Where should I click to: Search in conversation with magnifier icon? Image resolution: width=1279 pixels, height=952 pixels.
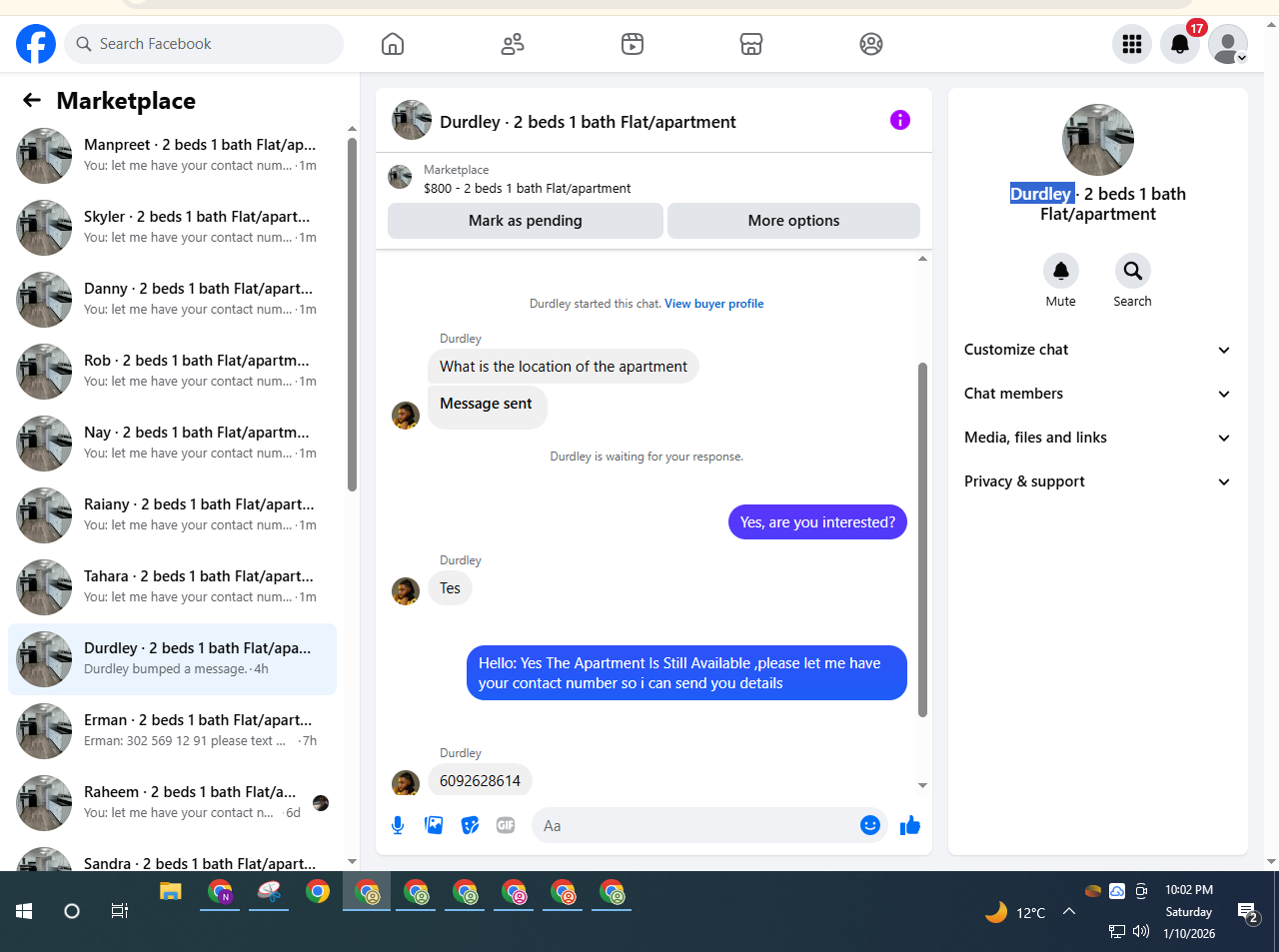point(1132,271)
